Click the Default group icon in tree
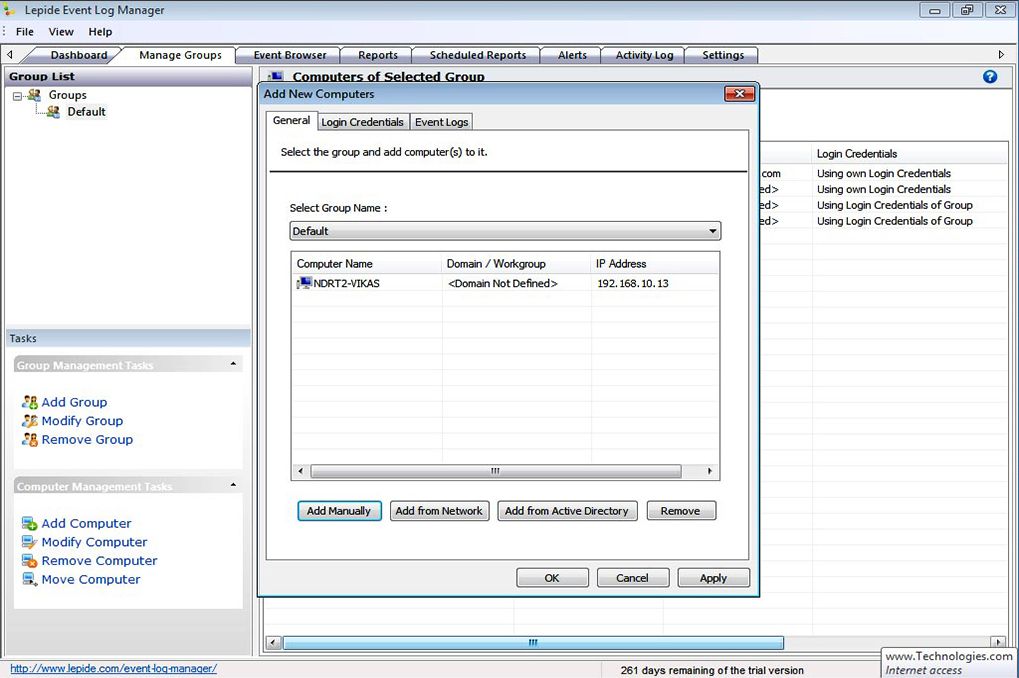This screenshot has width=1019, height=678. 53,112
